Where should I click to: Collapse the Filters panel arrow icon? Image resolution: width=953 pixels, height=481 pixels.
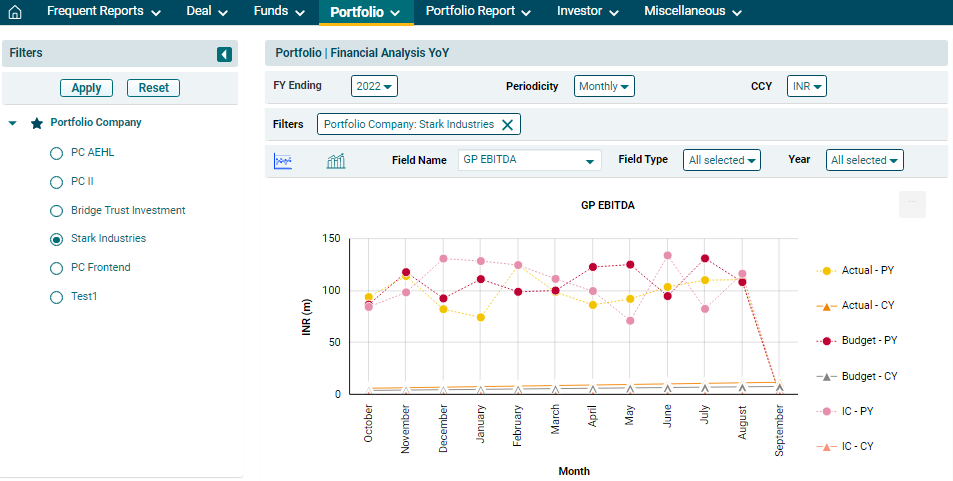click(224, 54)
